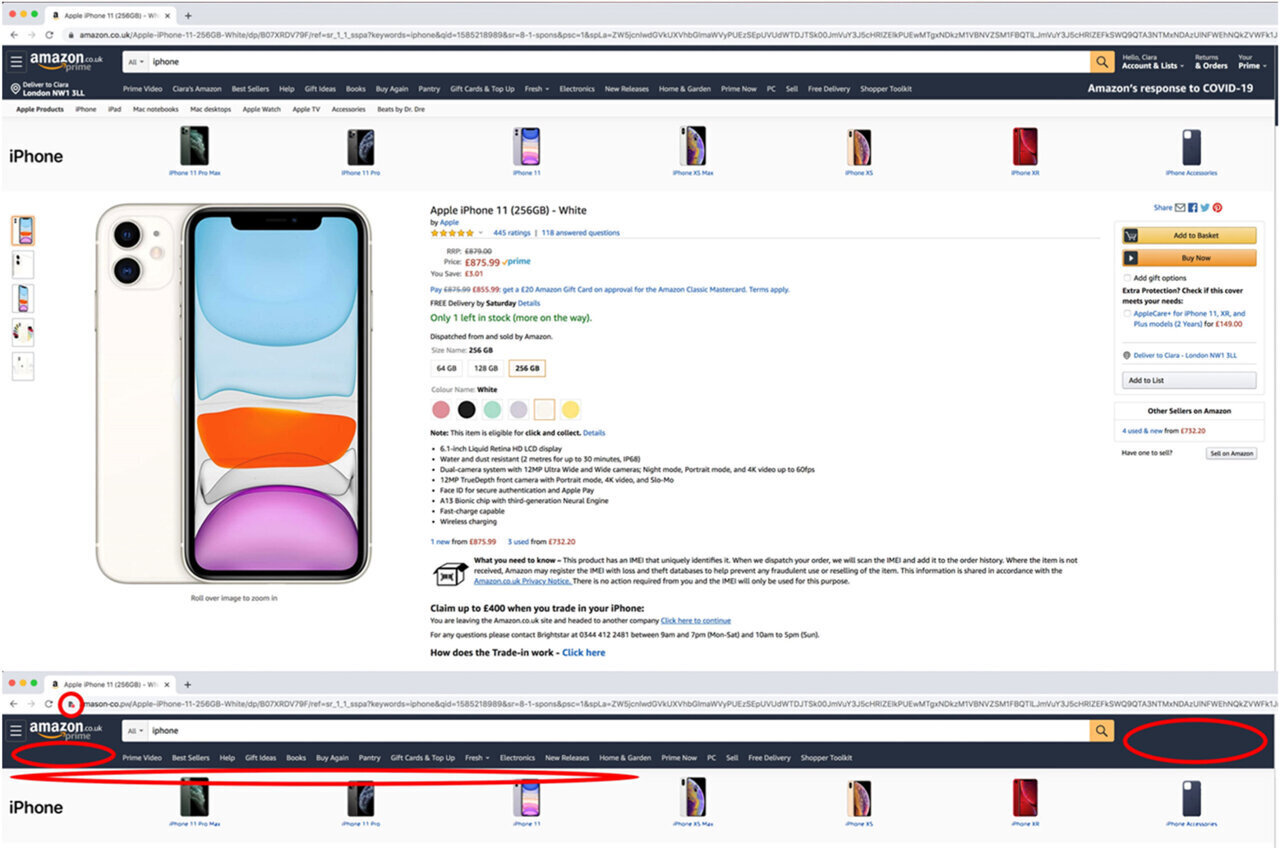Click the Buy Now button
Screen dimensions: 1280x848
(1190, 258)
